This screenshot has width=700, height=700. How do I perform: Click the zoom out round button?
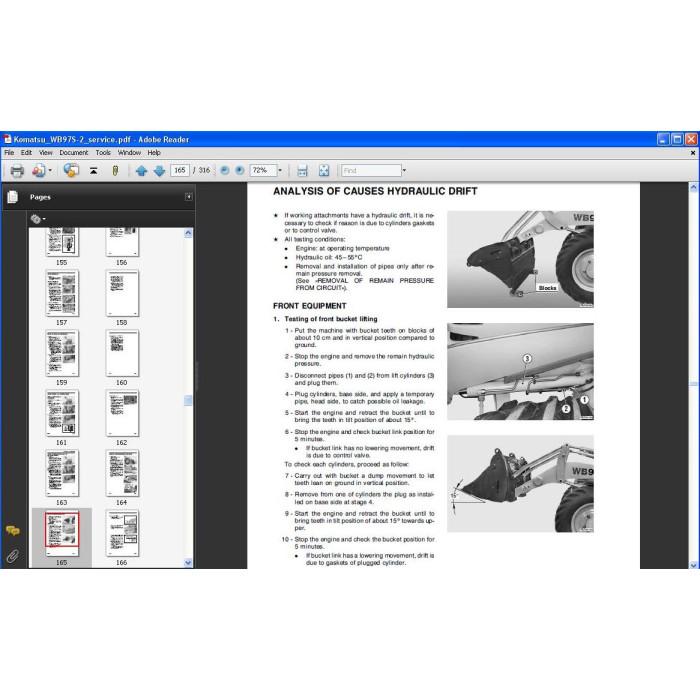pos(225,171)
